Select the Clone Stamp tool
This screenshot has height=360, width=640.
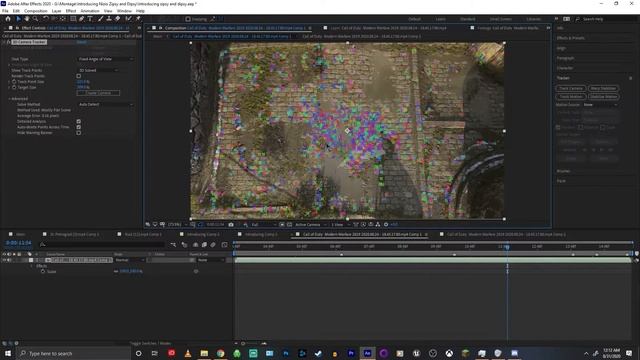(x=109, y=19)
